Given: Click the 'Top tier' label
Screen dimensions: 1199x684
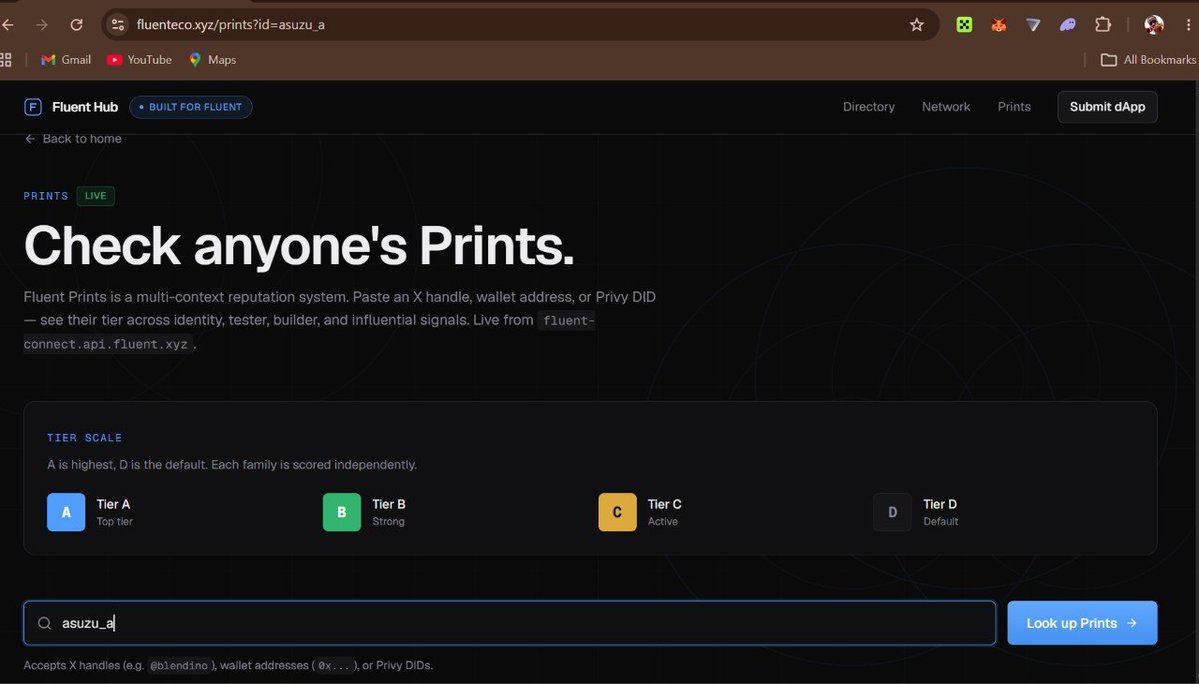Looking at the screenshot, I should tap(115, 521).
